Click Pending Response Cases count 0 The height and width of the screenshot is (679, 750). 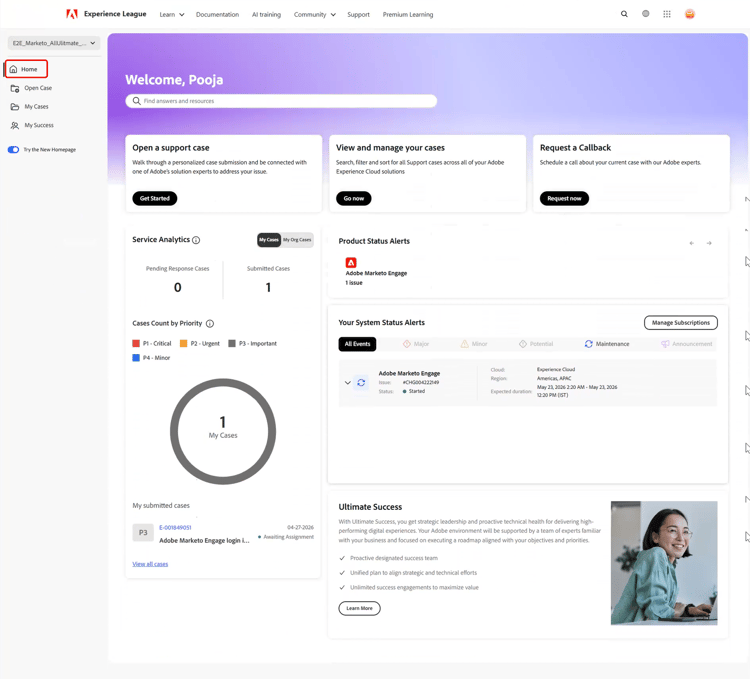pyautogui.click(x=177, y=287)
